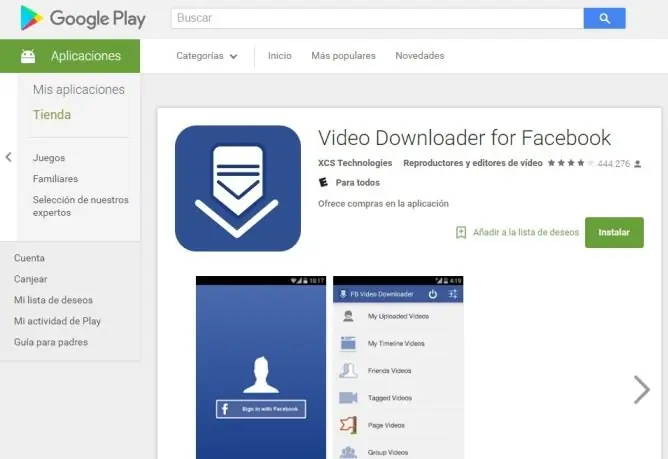Open the Aplicaciones section header
668x459 pixels.
70,56
